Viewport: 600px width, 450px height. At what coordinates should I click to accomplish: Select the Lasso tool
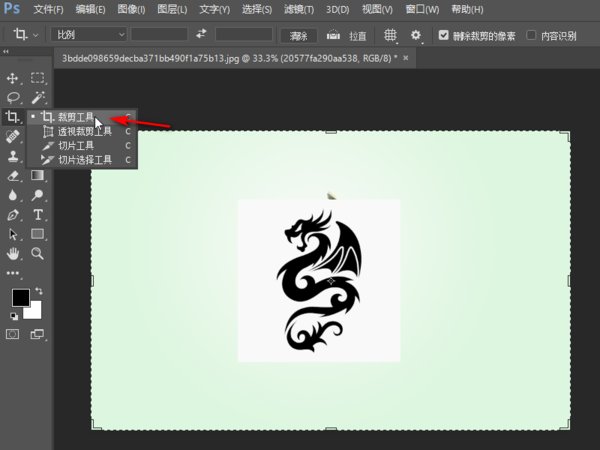pos(13,98)
